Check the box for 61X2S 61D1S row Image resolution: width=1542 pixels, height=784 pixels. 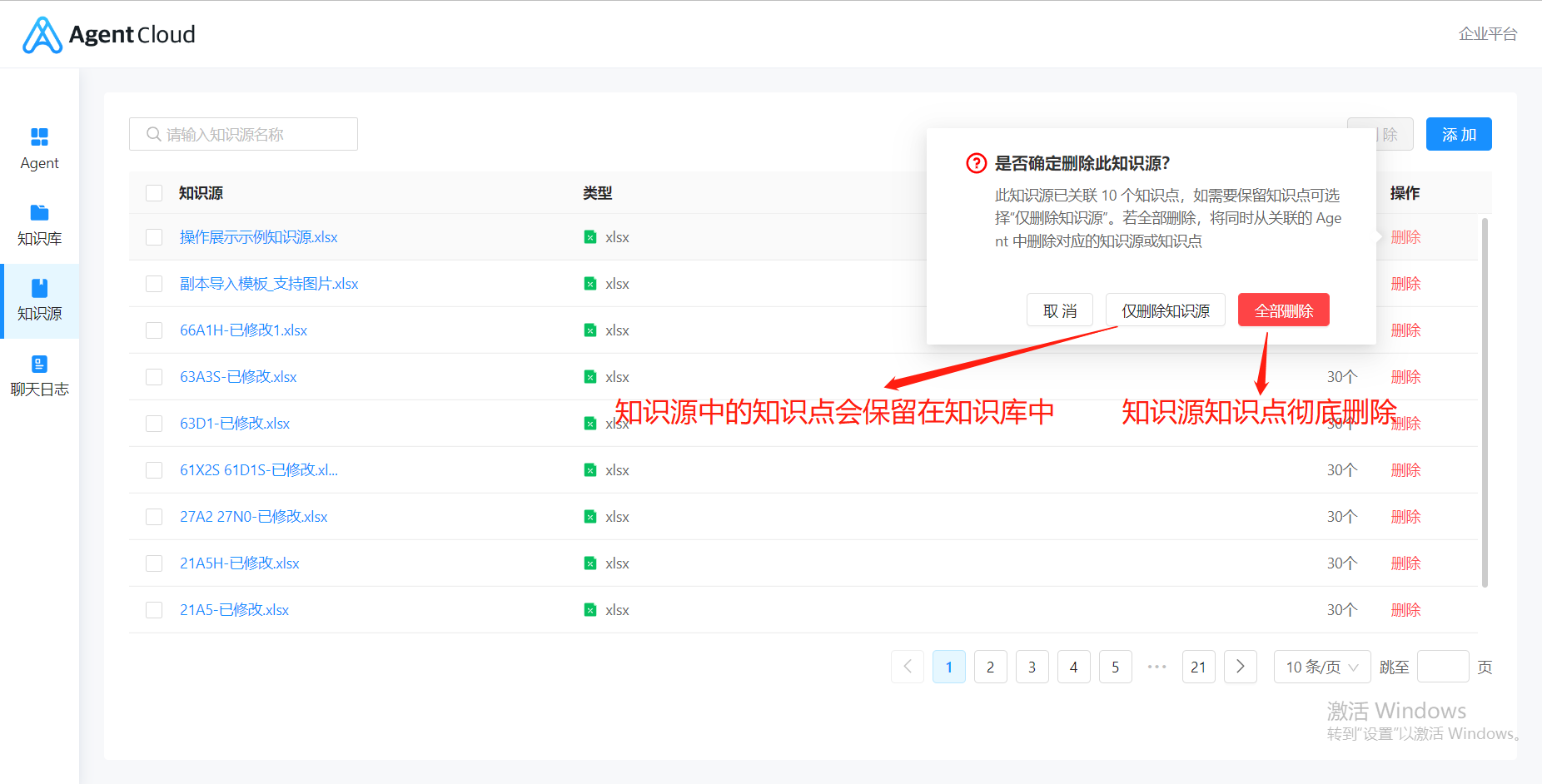coord(154,470)
